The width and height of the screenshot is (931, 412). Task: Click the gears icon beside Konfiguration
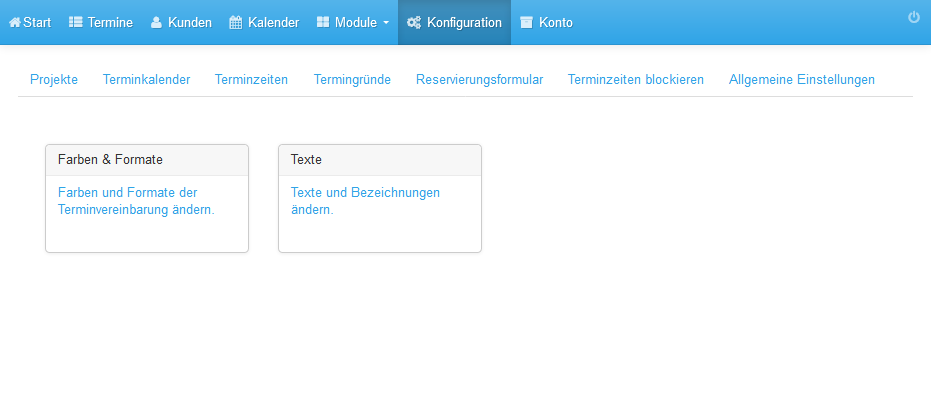point(414,23)
